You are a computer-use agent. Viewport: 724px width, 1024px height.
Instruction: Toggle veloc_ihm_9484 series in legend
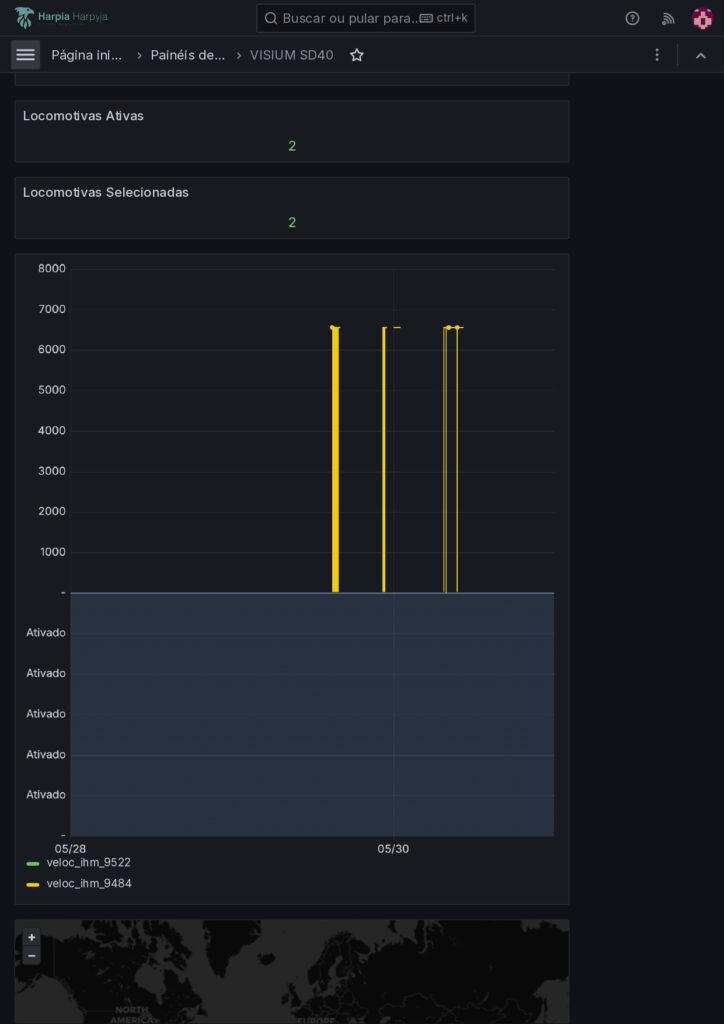click(x=88, y=884)
